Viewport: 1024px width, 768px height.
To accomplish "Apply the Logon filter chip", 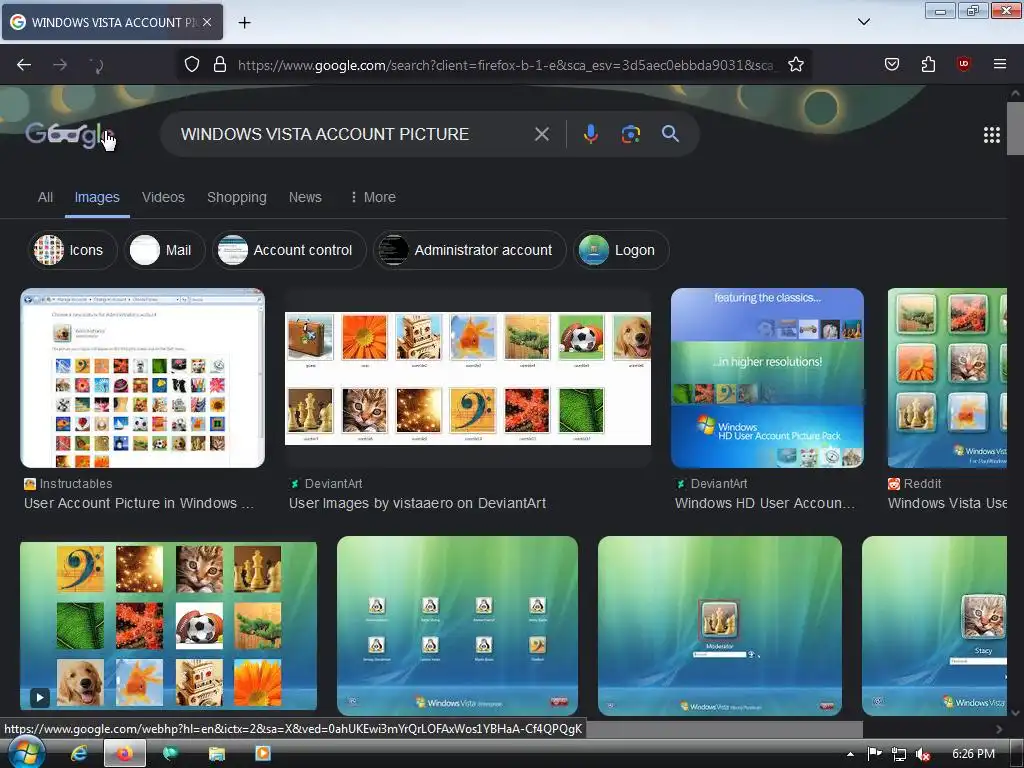I will pos(621,250).
